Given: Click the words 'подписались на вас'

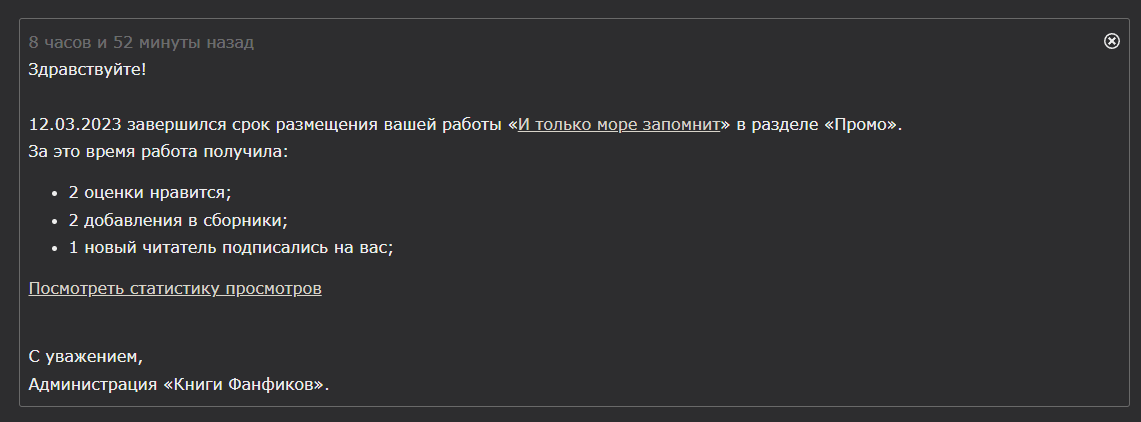Looking at the screenshot, I should pyautogui.click(x=306, y=247).
